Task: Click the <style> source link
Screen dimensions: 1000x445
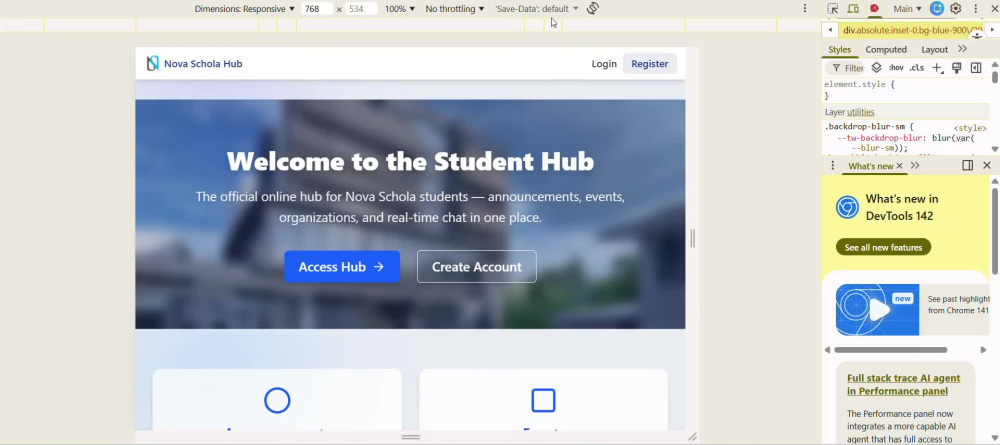Action: (970, 128)
